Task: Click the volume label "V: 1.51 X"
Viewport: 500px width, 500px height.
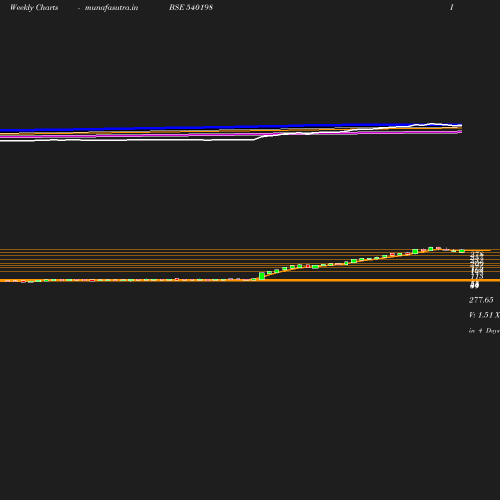Action: 484,315
